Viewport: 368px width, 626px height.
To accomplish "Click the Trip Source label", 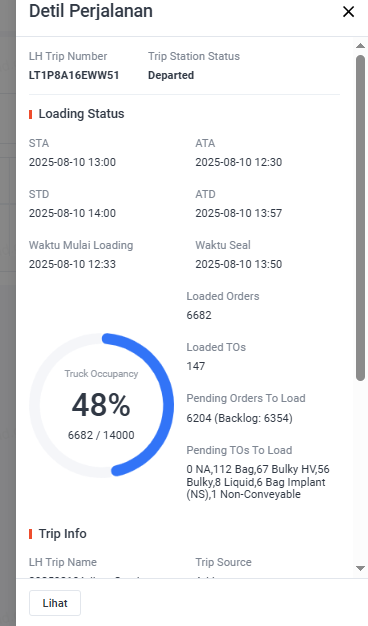I will coord(224,562).
